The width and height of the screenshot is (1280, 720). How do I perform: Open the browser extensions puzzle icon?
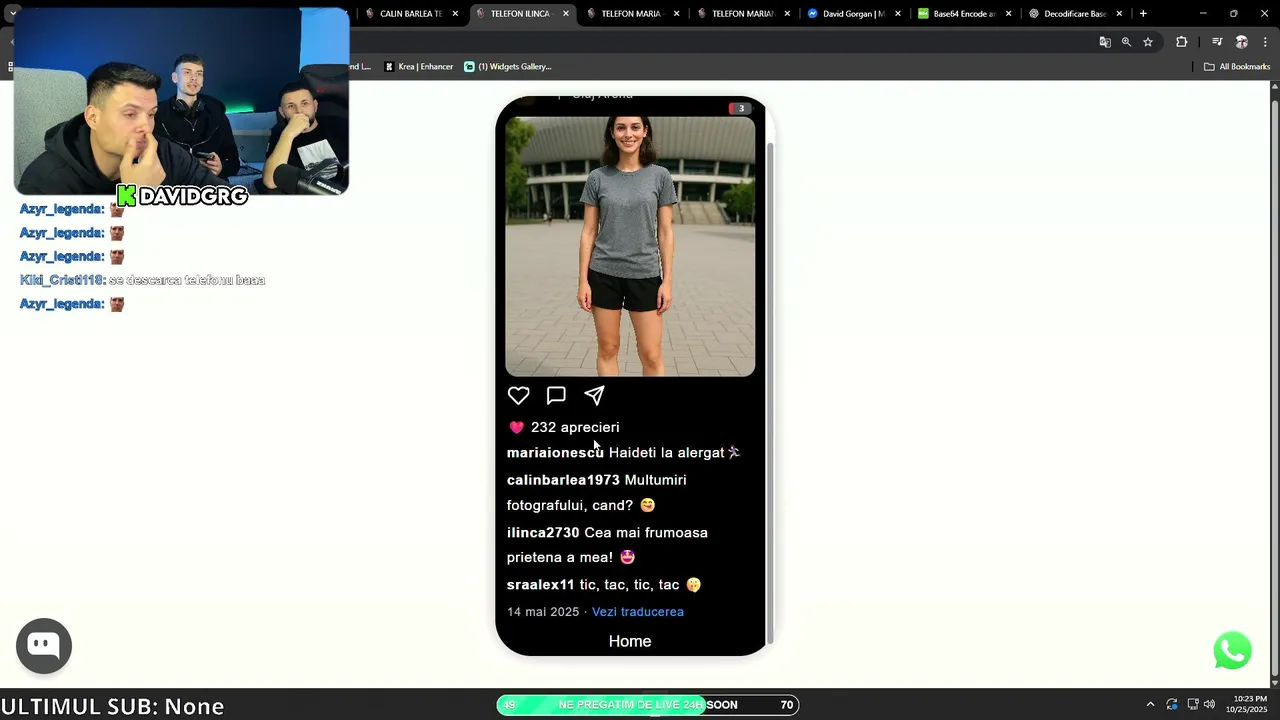[x=1182, y=42]
